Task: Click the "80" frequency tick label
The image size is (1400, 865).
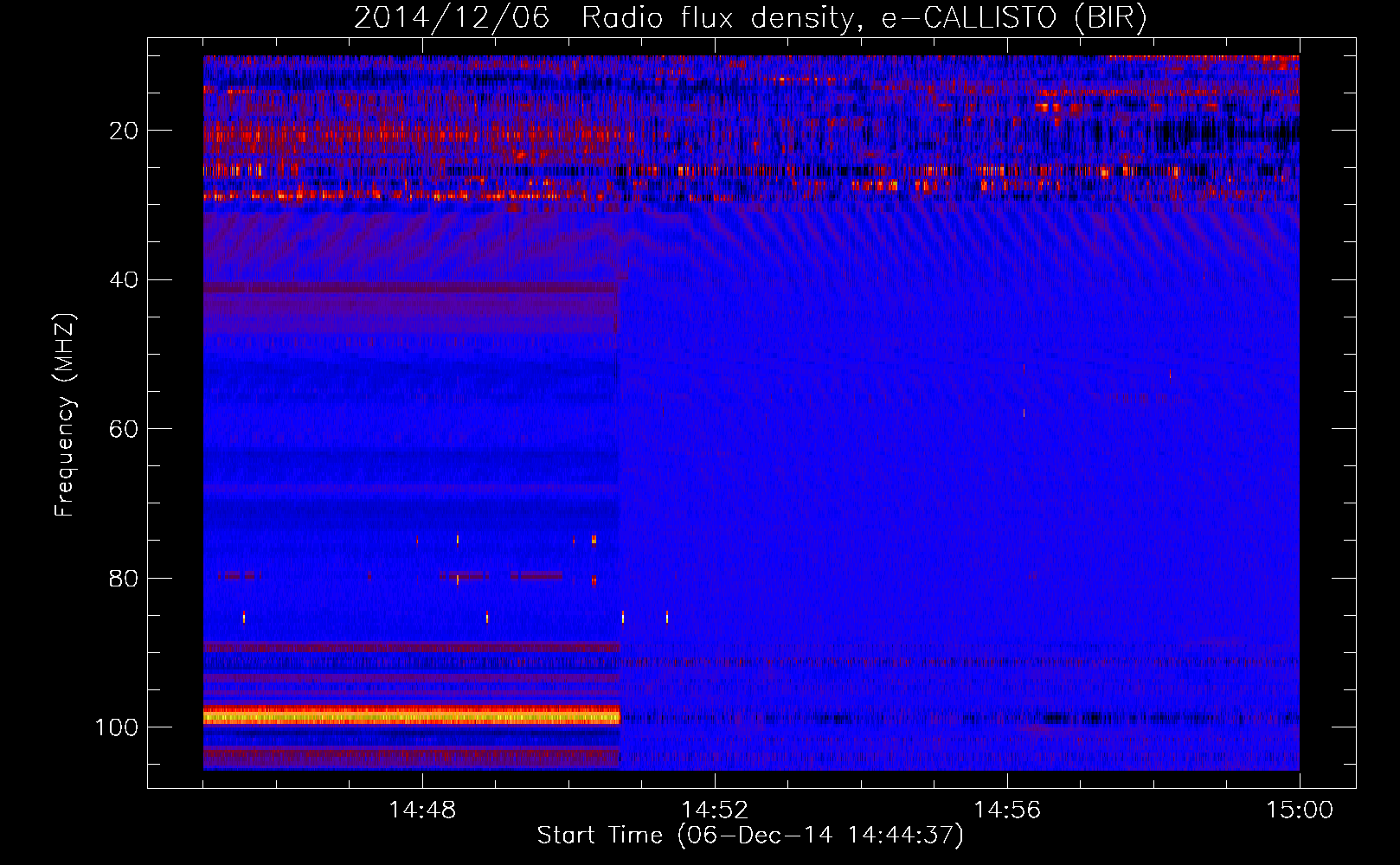Action: coord(124,579)
